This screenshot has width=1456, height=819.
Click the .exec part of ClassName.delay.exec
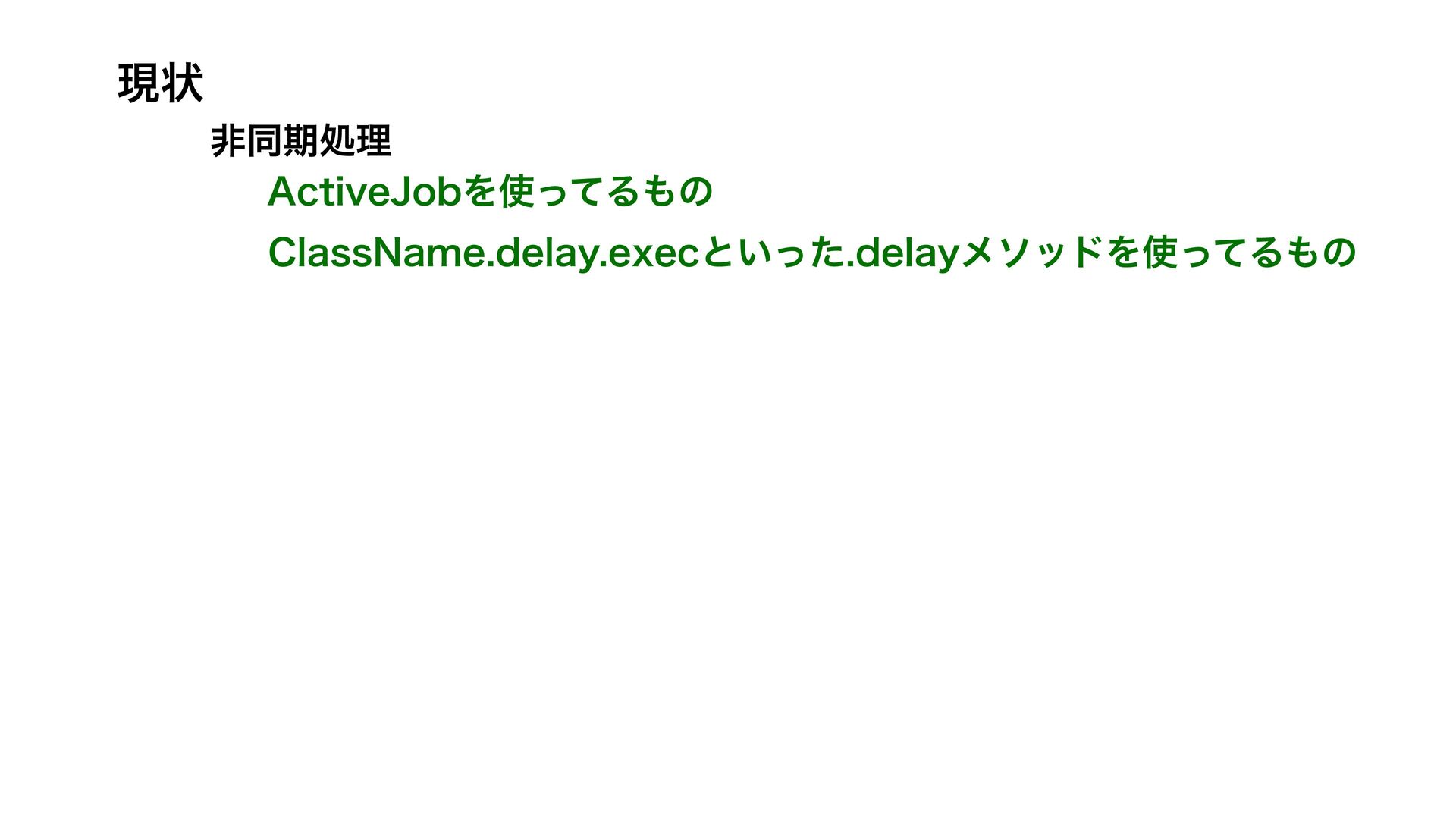[x=650, y=253]
